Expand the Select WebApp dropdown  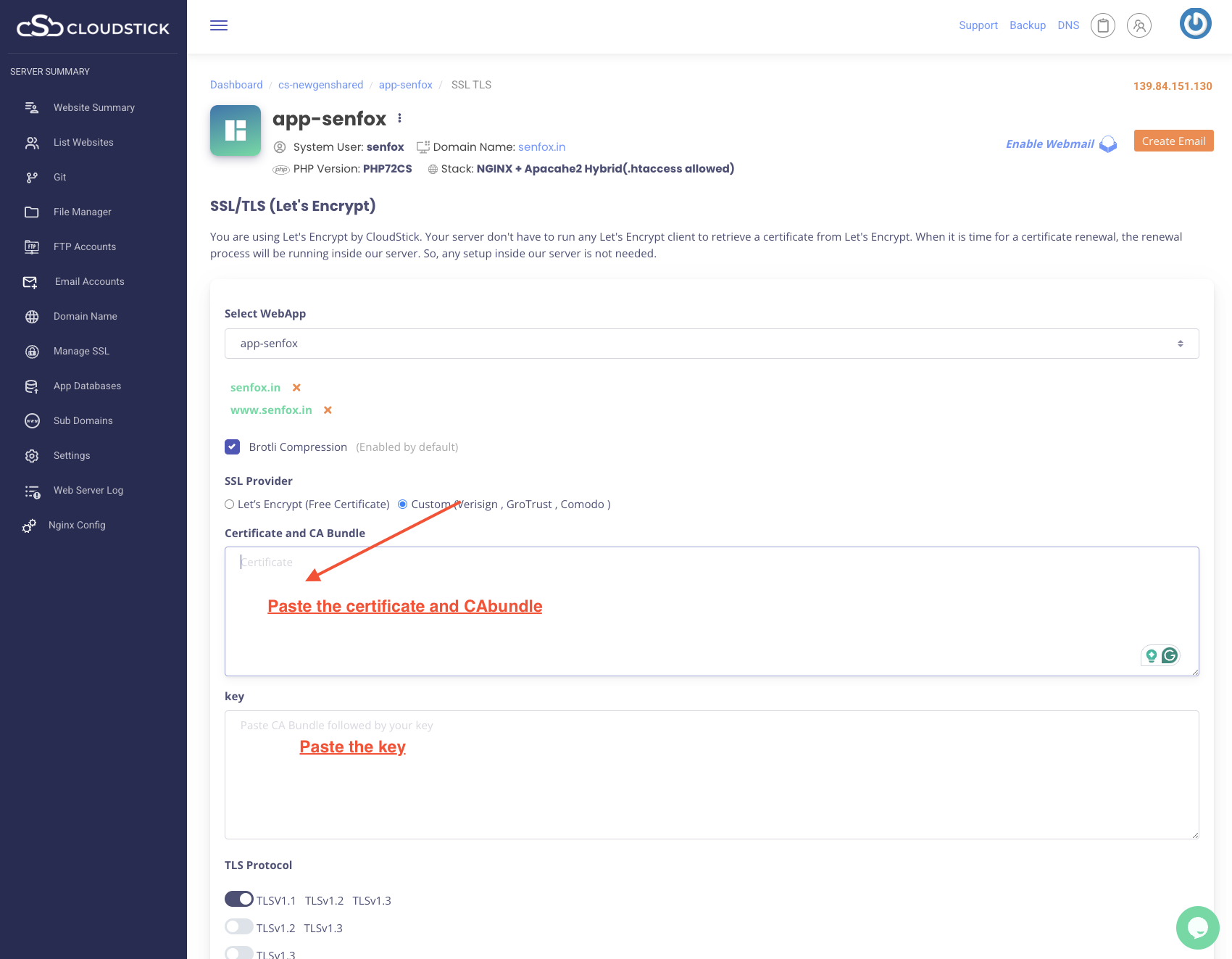pyautogui.click(x=711, y=344)
